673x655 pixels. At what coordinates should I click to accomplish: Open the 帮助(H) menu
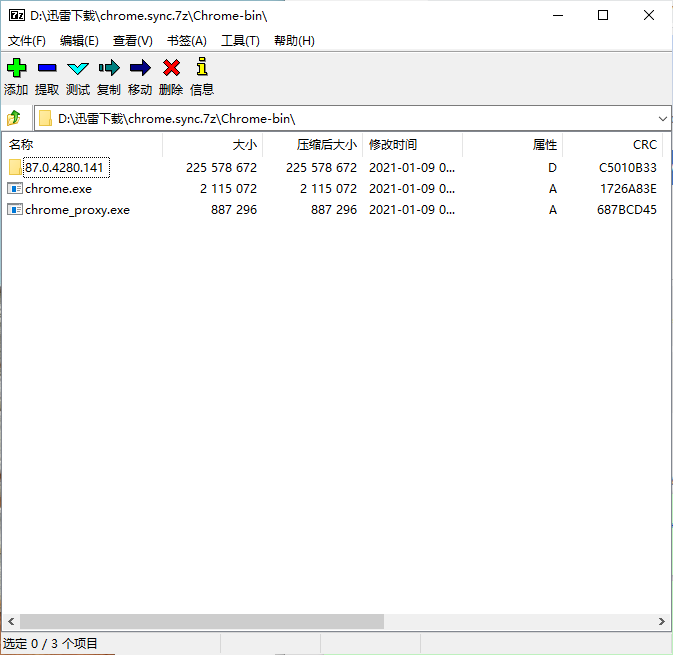294,41
